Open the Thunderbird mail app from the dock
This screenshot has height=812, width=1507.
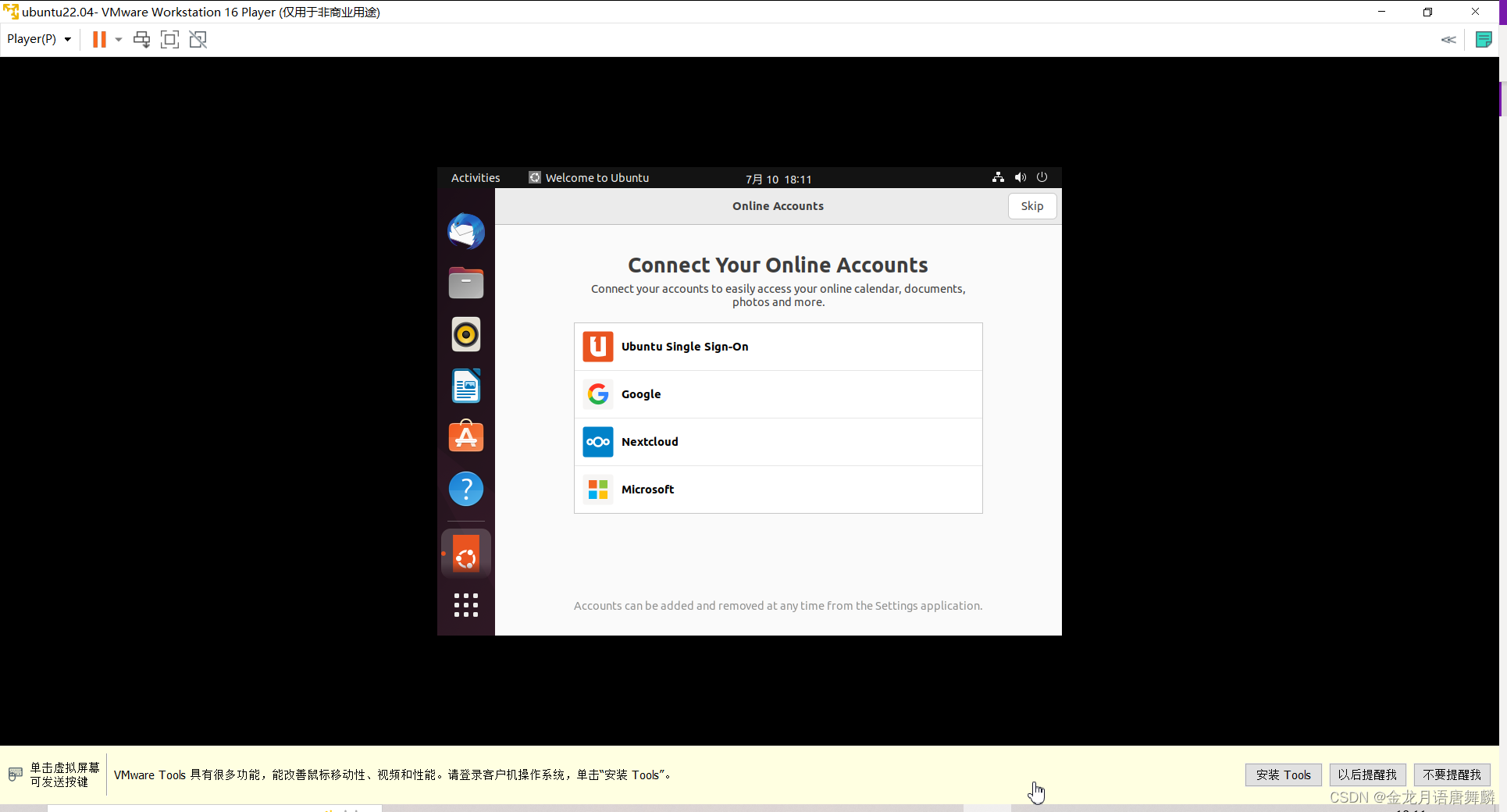(465, 231)
